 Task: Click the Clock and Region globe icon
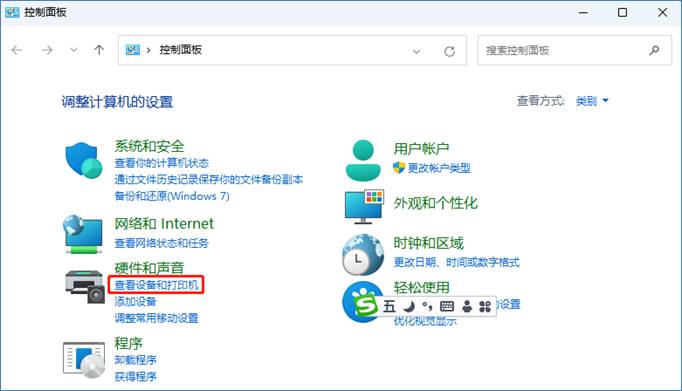click(x=363, y=255)
